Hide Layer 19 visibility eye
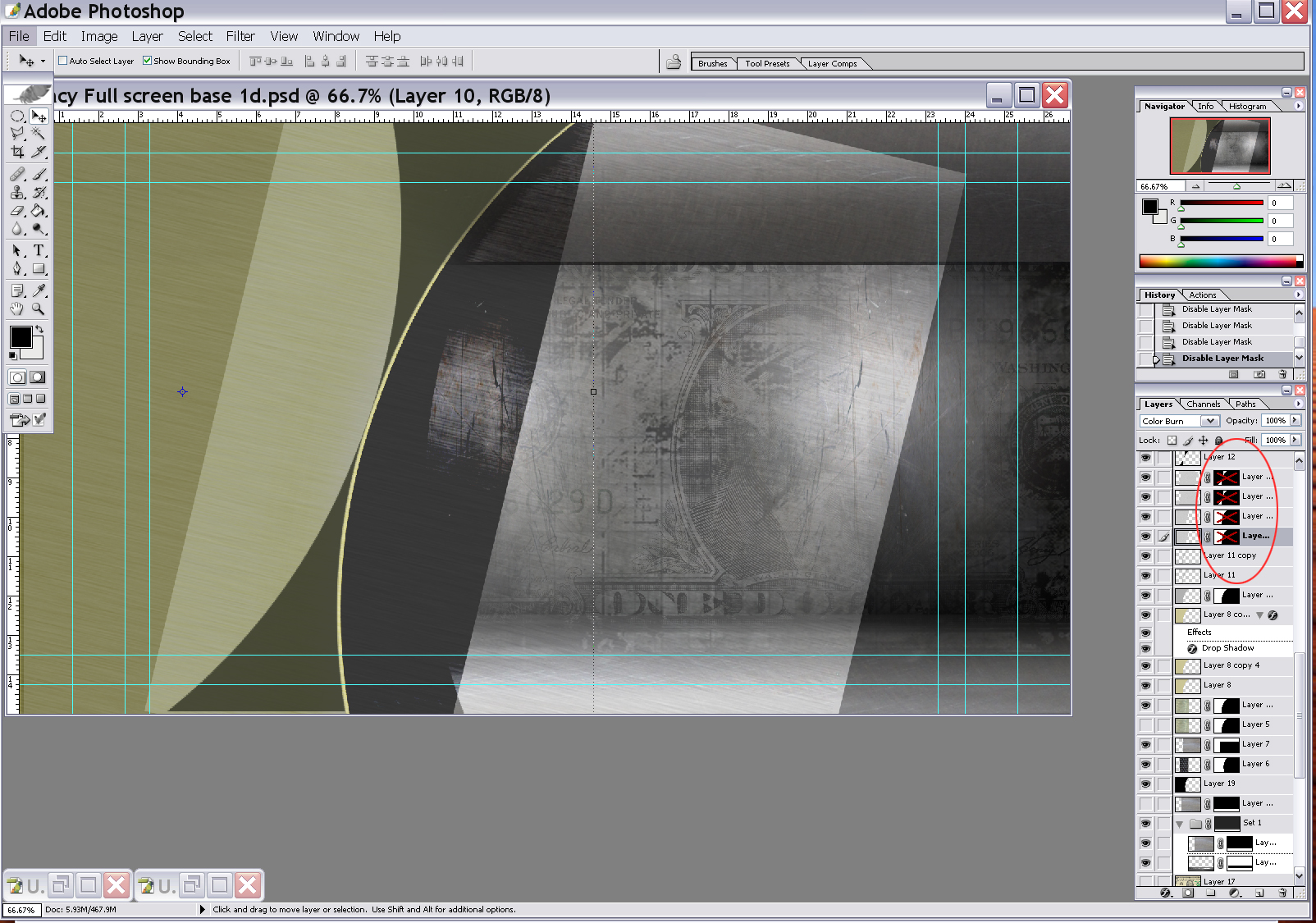 click(x=1145, y=784)
